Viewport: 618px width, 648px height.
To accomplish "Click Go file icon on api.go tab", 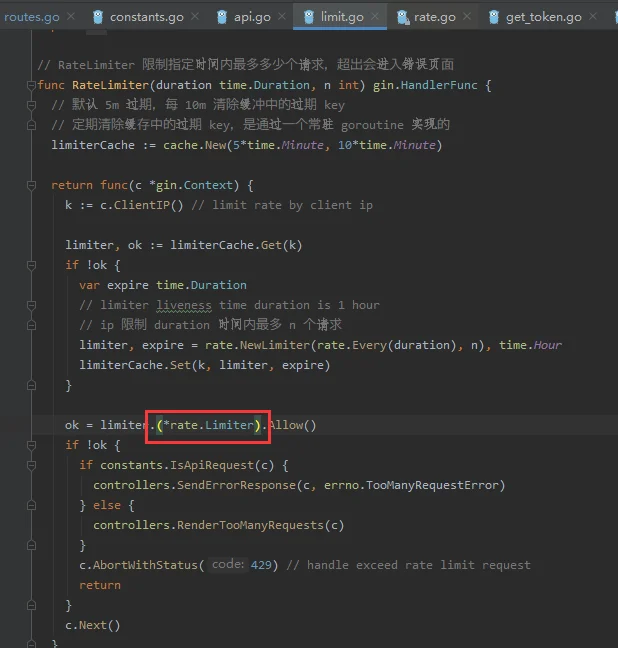I will [222, 17].
